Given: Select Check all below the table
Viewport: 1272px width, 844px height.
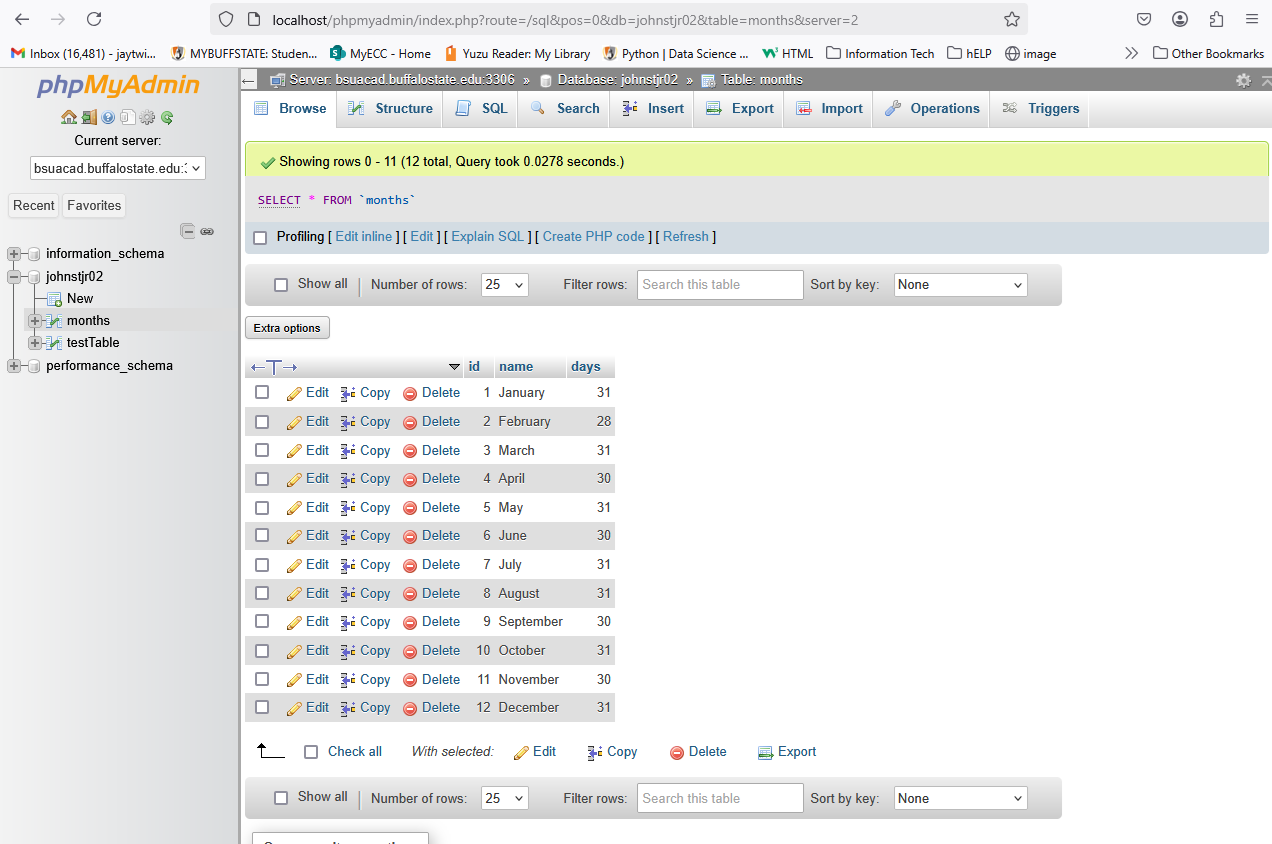Looking at the screenshot, I should tap(311, 751).
